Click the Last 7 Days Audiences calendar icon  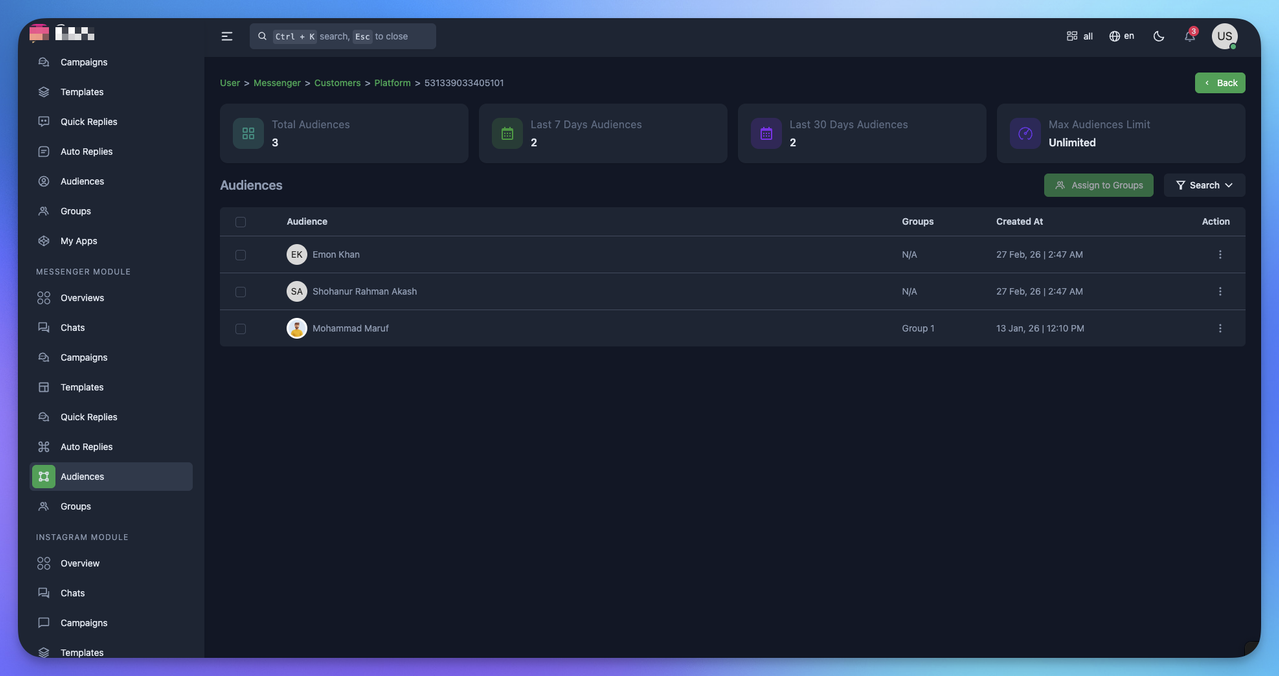(507, 133)
